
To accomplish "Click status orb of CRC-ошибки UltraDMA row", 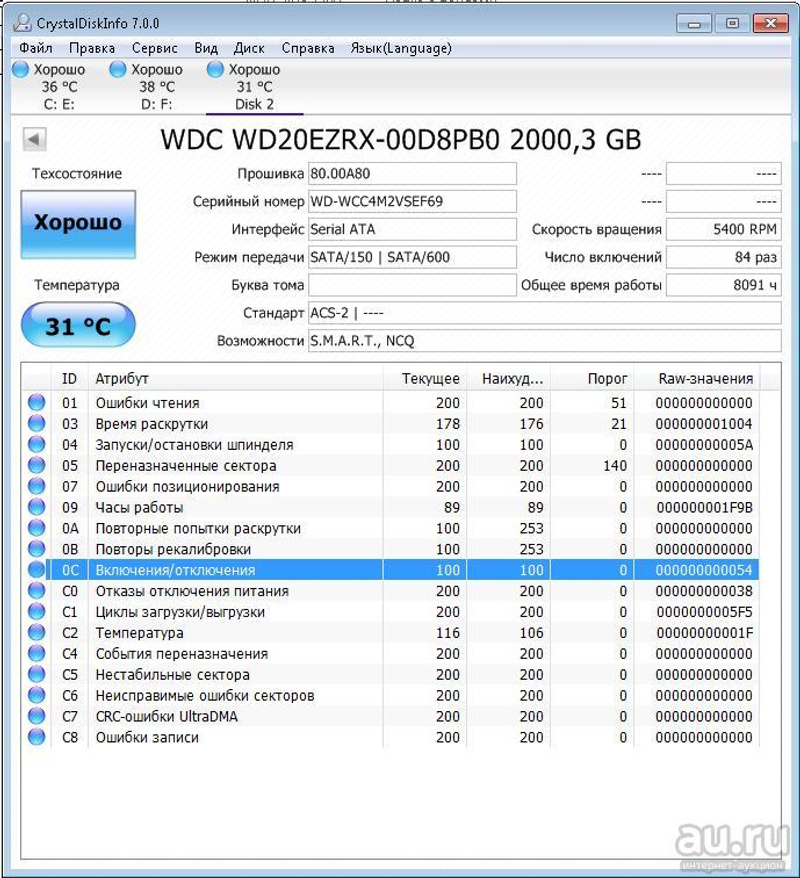I will click(37, 716).
